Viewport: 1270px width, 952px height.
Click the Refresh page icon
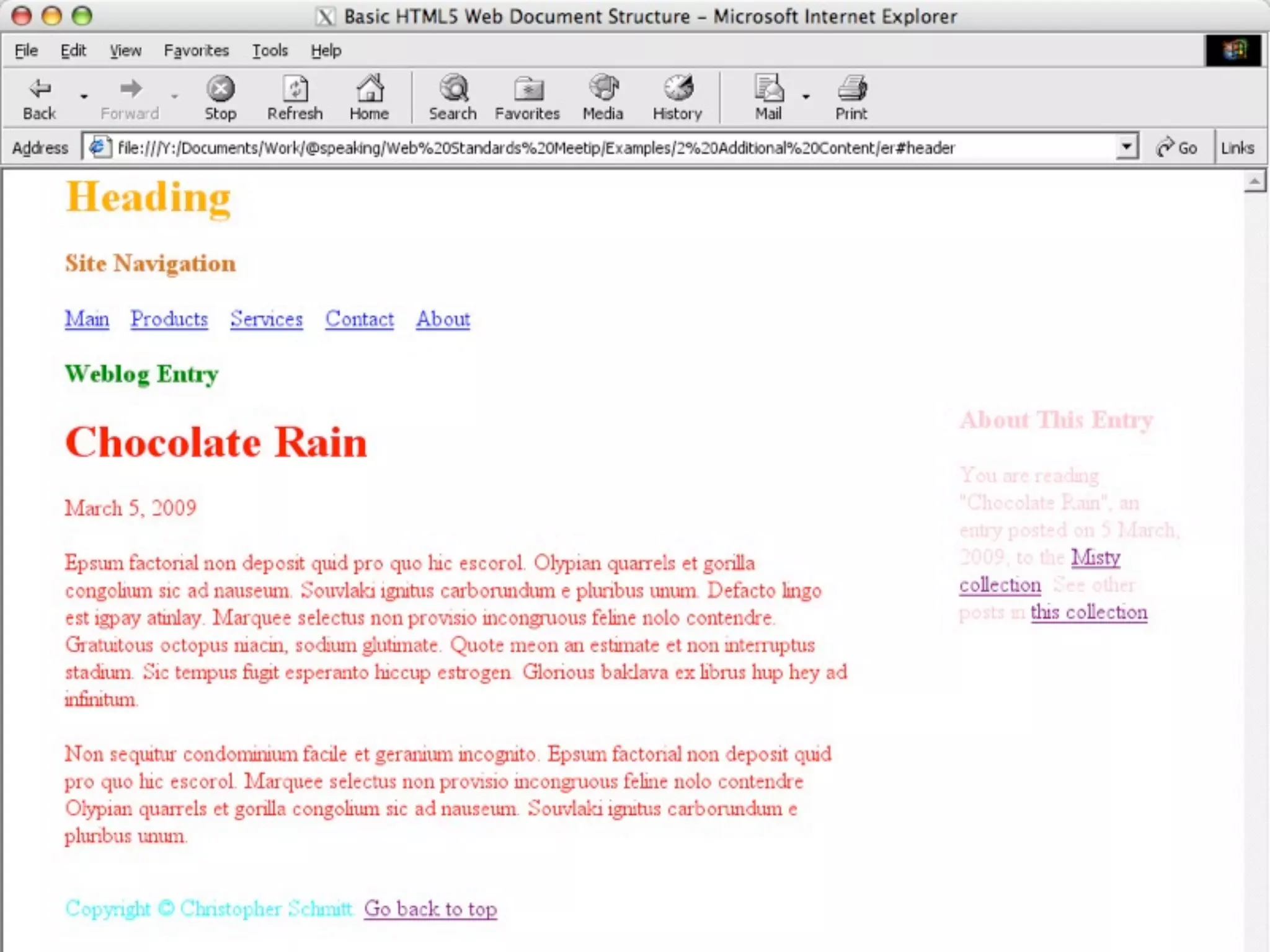coord(295,90)
